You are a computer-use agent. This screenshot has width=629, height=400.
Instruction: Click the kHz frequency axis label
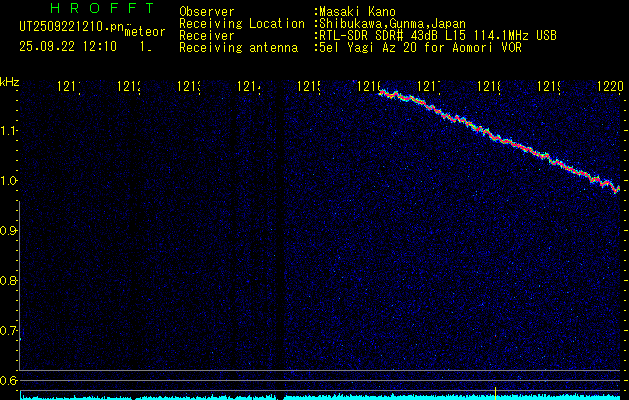(10, 80)
